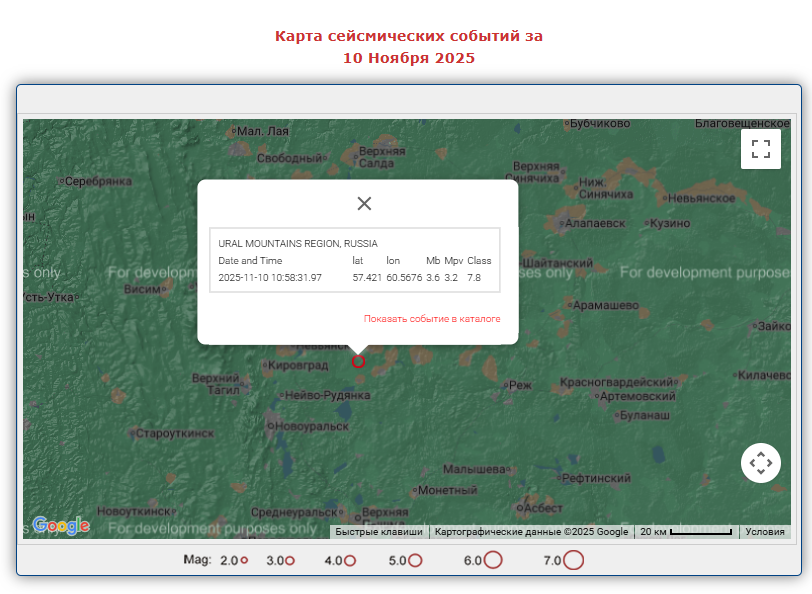Select Class value 7.8

coord(474,278)
